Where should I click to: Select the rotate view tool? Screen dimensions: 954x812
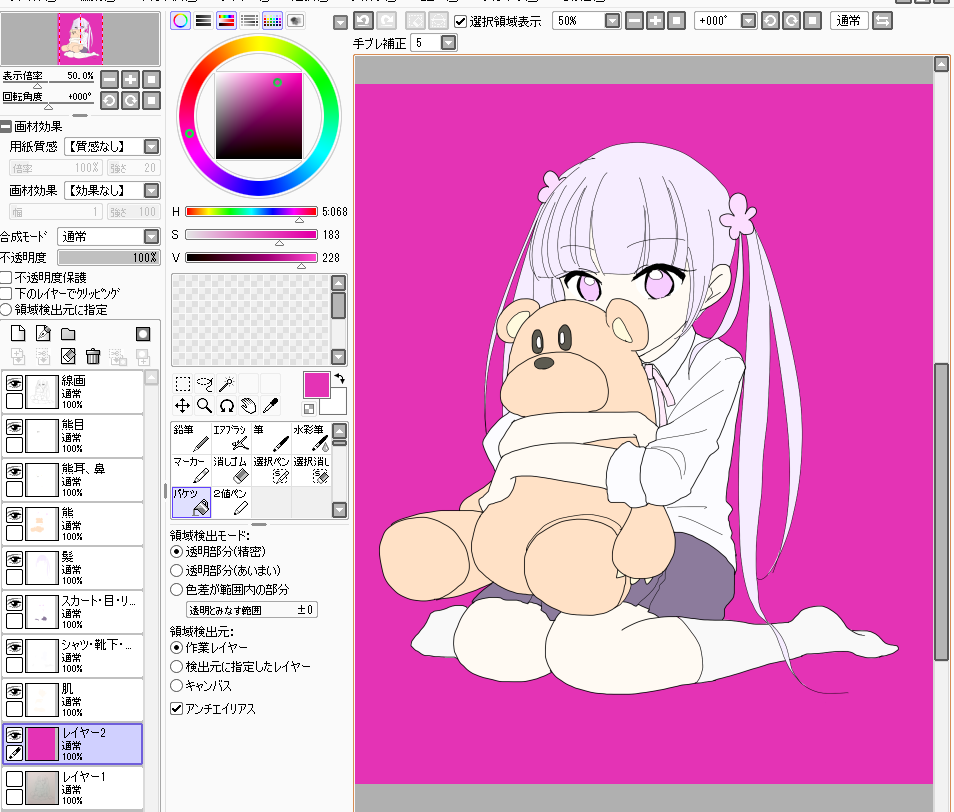(226, 406)
